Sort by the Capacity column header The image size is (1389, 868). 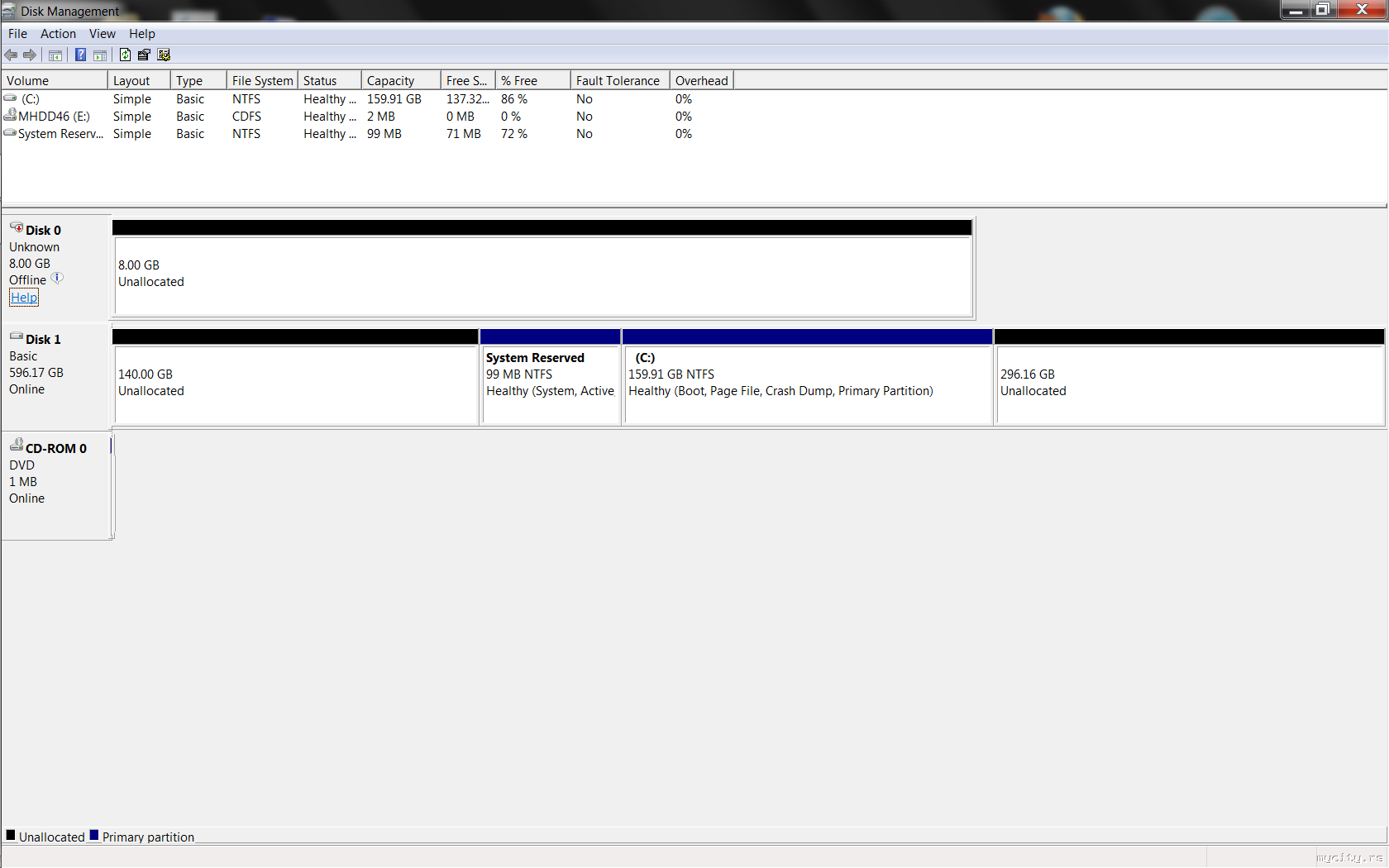coord(401,80)
